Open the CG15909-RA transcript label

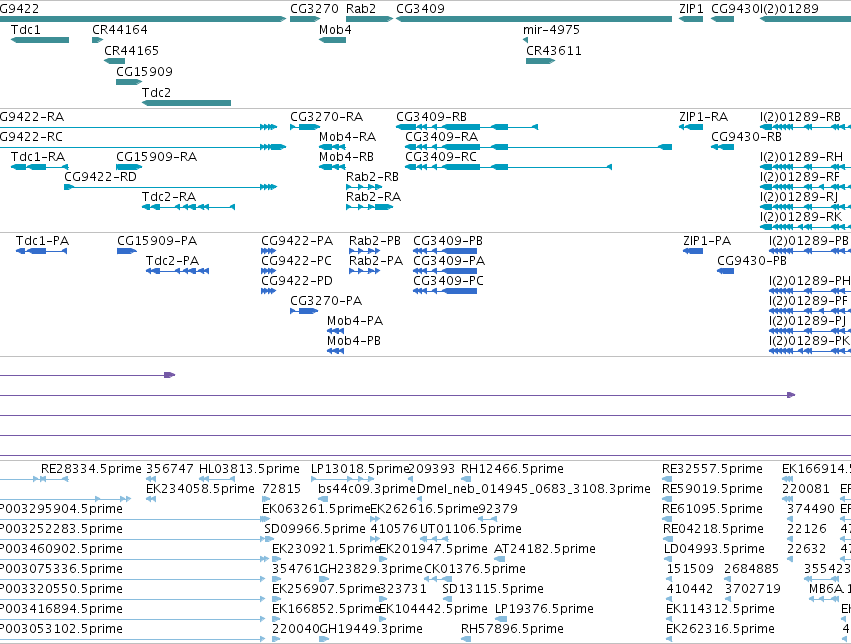(x=156, y=157)
